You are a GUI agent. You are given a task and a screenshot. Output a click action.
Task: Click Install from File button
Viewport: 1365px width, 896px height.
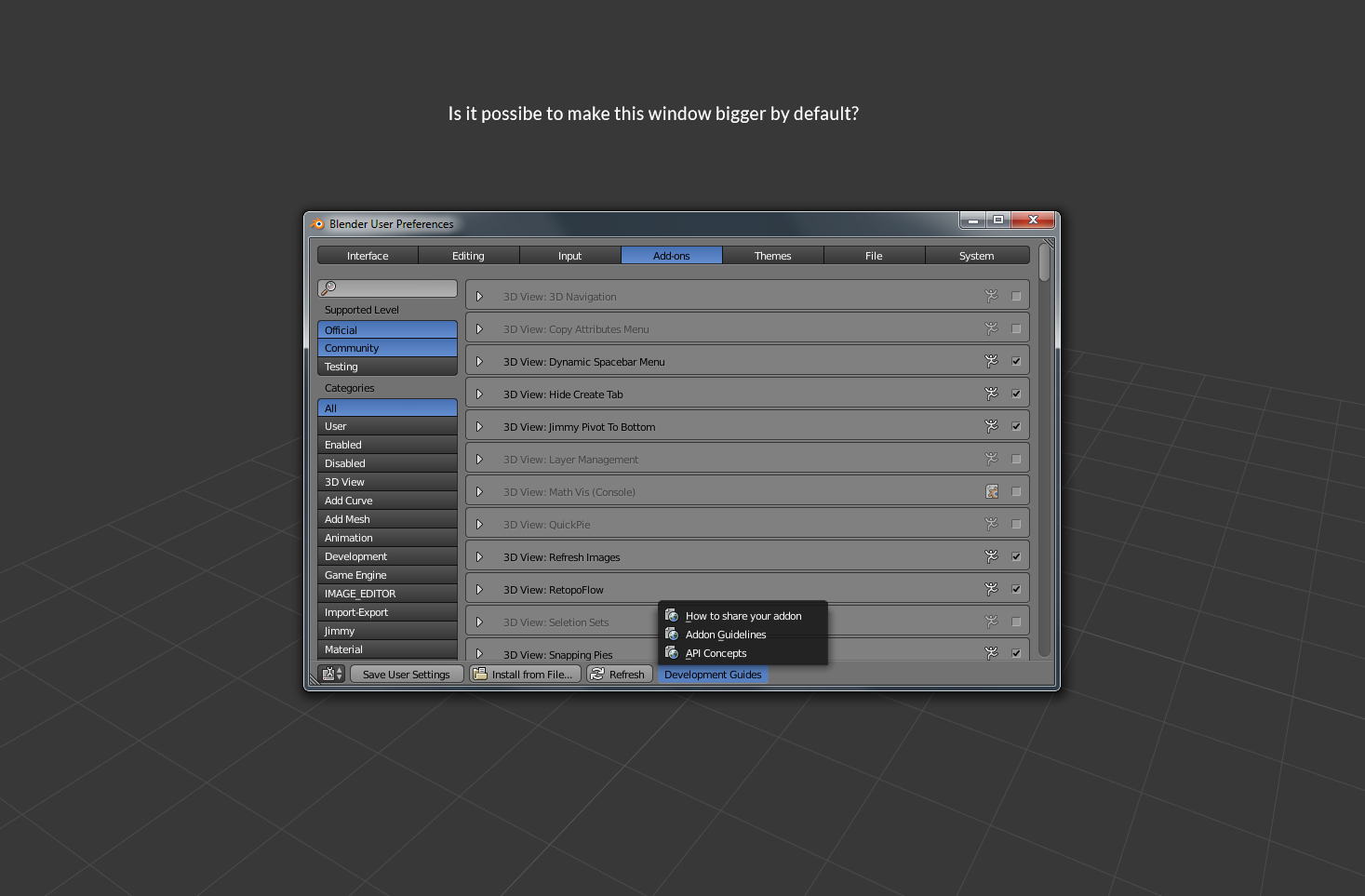pos(525,675)
